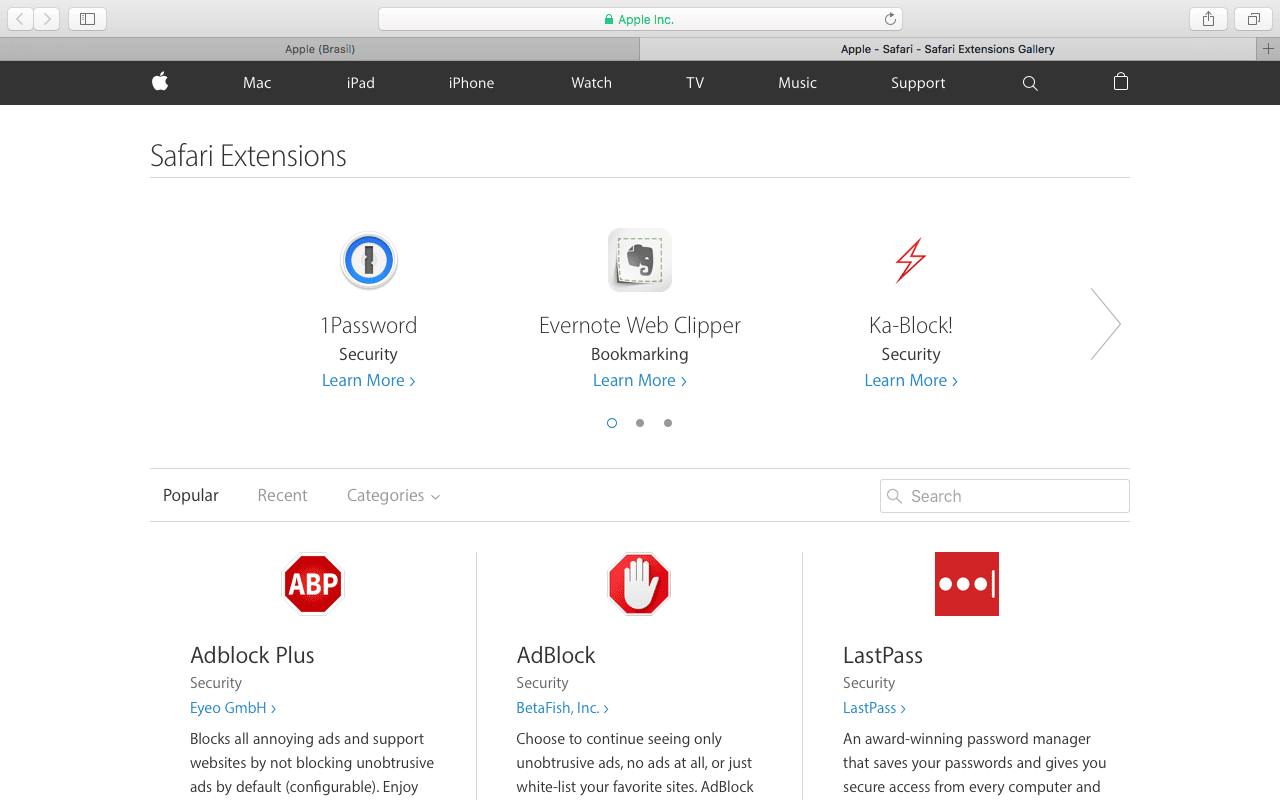Go back with Safari's back arrow
The image size is (1280, 800).
pyautogui.click(x=20, y=18)
